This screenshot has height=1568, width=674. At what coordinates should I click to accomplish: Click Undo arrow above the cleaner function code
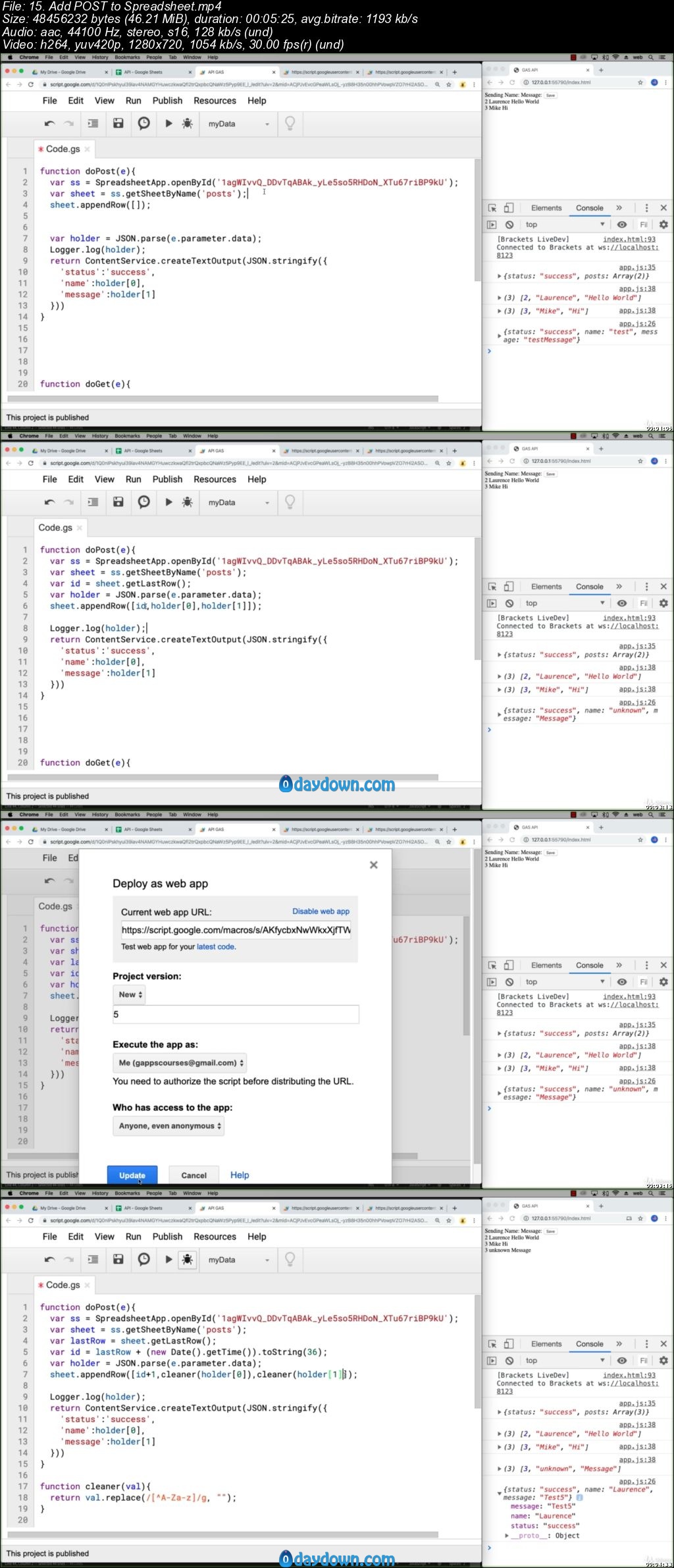[49, 1260]
